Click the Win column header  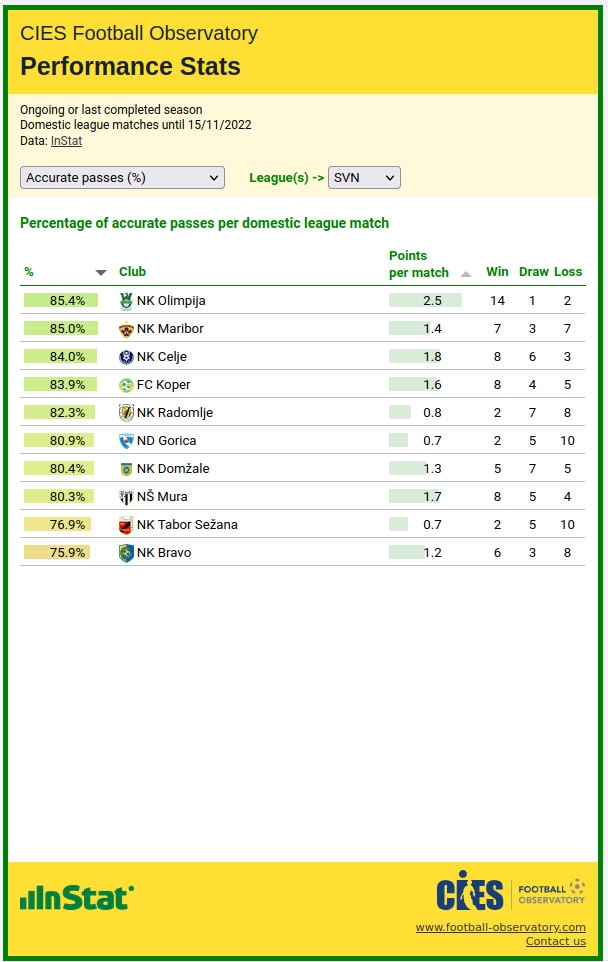497,272
